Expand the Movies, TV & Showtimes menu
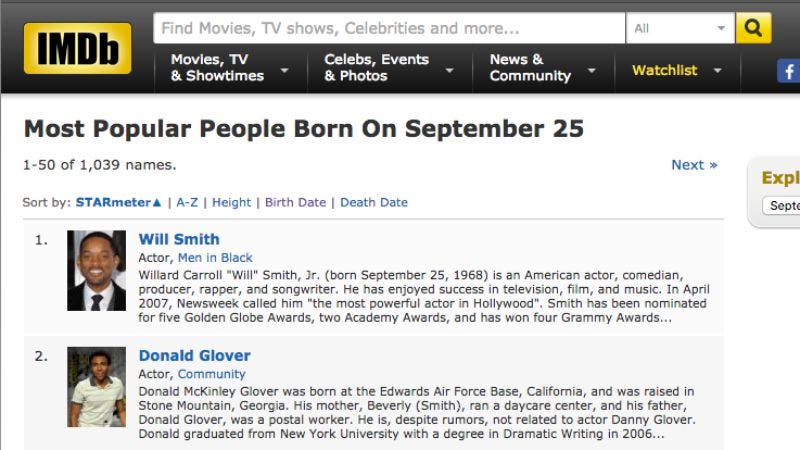 230,68
